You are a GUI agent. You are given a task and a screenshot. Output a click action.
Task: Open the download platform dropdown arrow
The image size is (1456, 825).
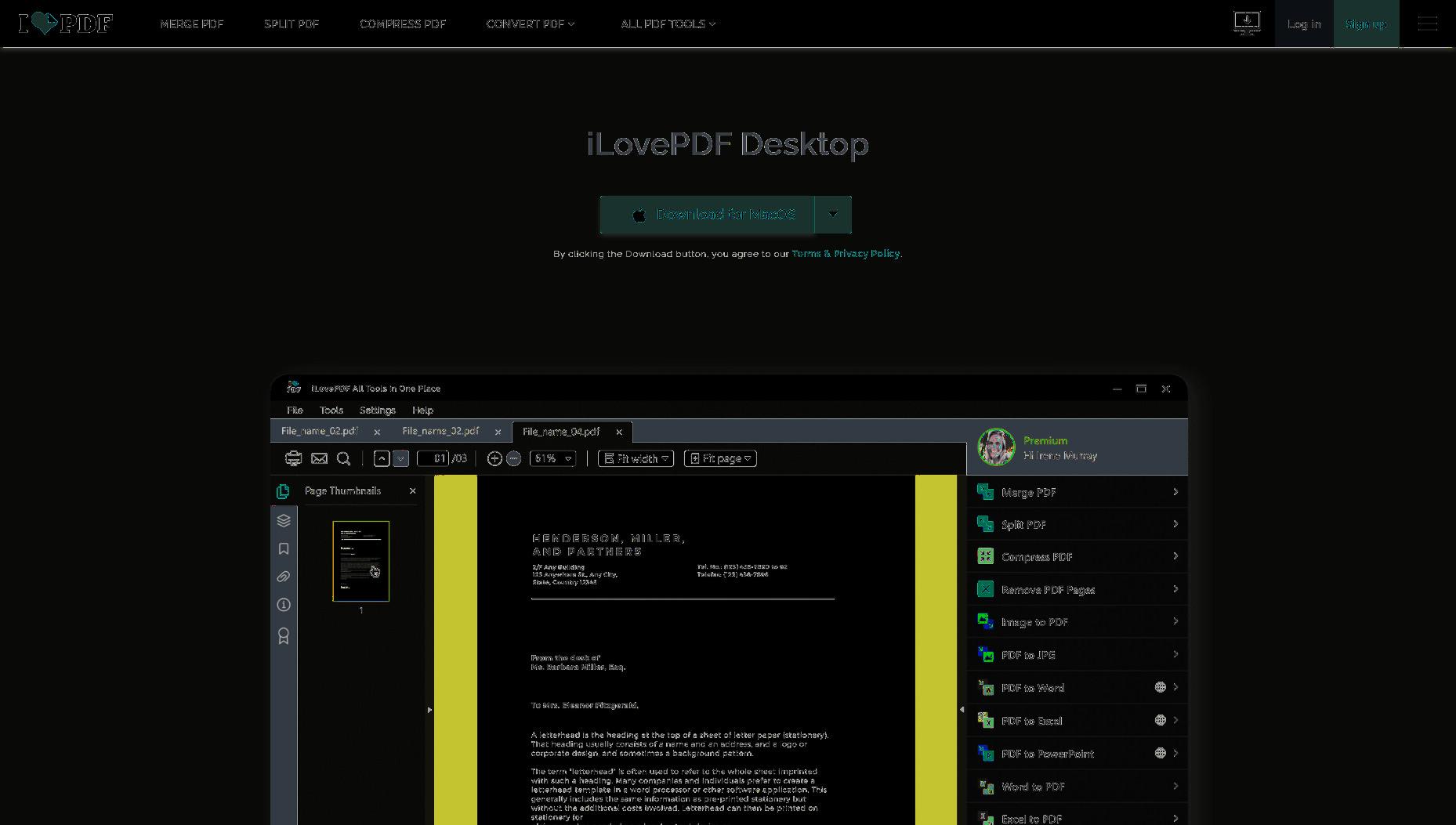[x=833, y=215]
